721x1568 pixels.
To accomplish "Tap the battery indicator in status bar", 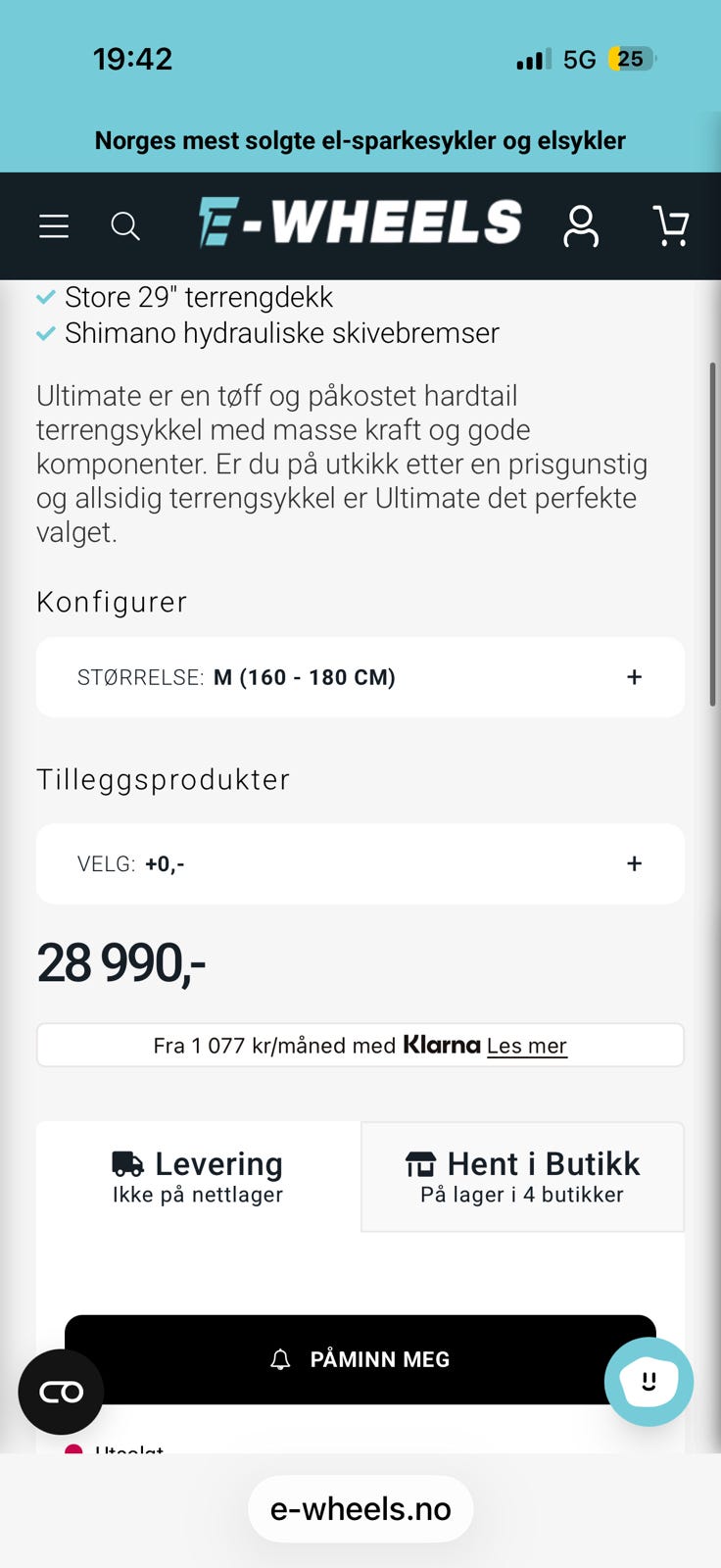I will (631, 59).
